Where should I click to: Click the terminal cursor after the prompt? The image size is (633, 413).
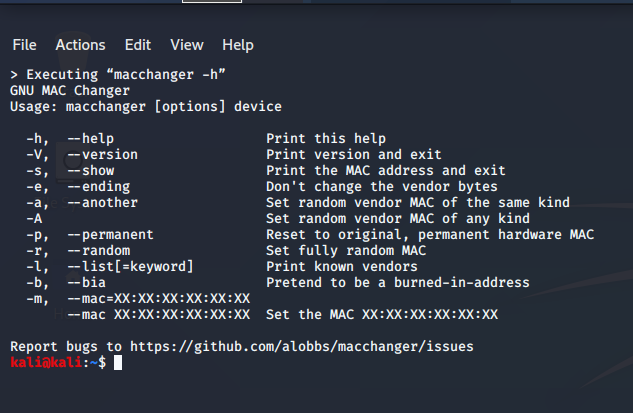click(x=118, y=362)
